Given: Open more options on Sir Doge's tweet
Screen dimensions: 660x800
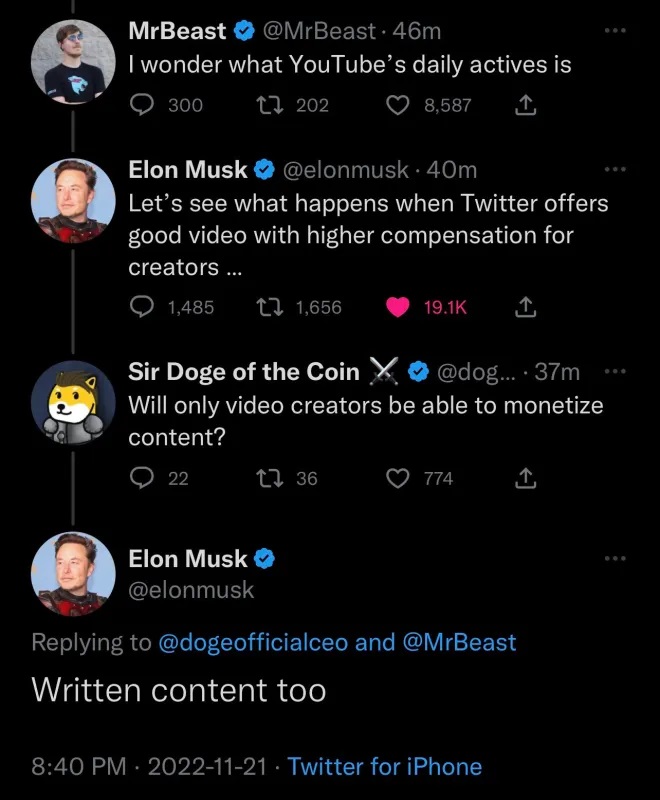Looking at the screenshot, I should pos(614,372).
